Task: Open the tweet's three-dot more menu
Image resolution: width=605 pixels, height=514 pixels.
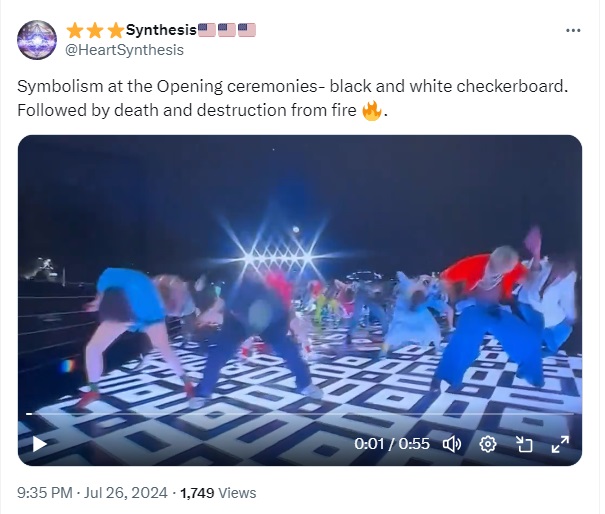Action: pos(573,30)
